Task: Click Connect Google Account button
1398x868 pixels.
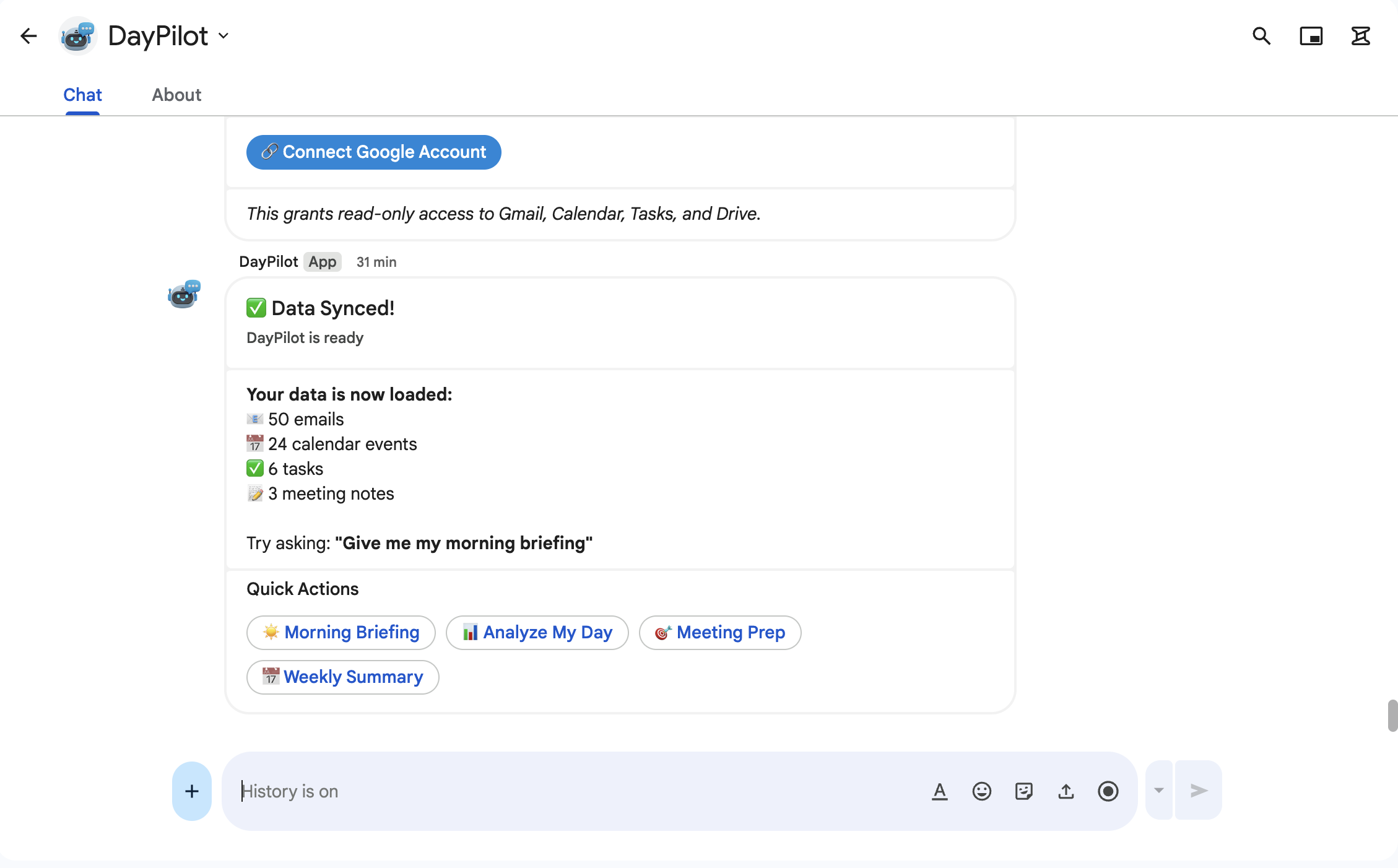Action: coord(373,152)
